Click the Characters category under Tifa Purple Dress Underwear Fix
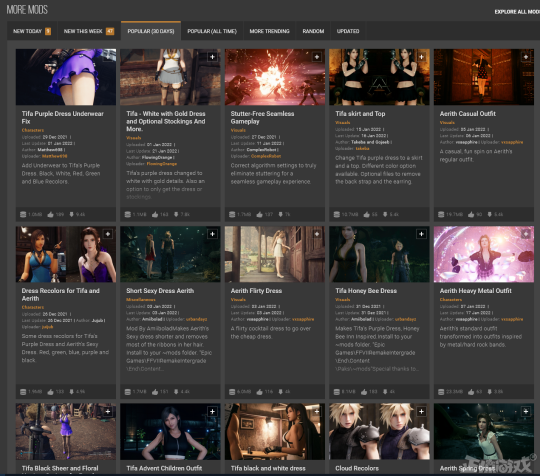The image size is (540, 476). coord(33,130)
